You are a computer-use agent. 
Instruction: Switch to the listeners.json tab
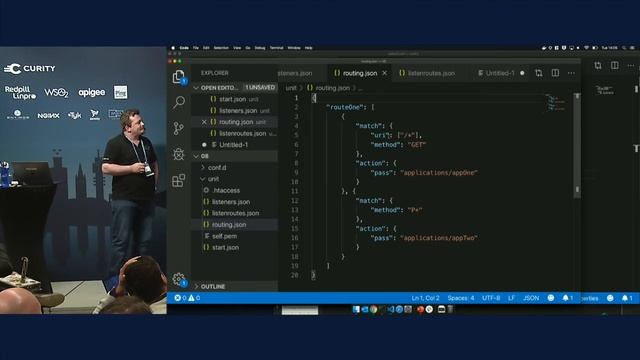(296, 73)
